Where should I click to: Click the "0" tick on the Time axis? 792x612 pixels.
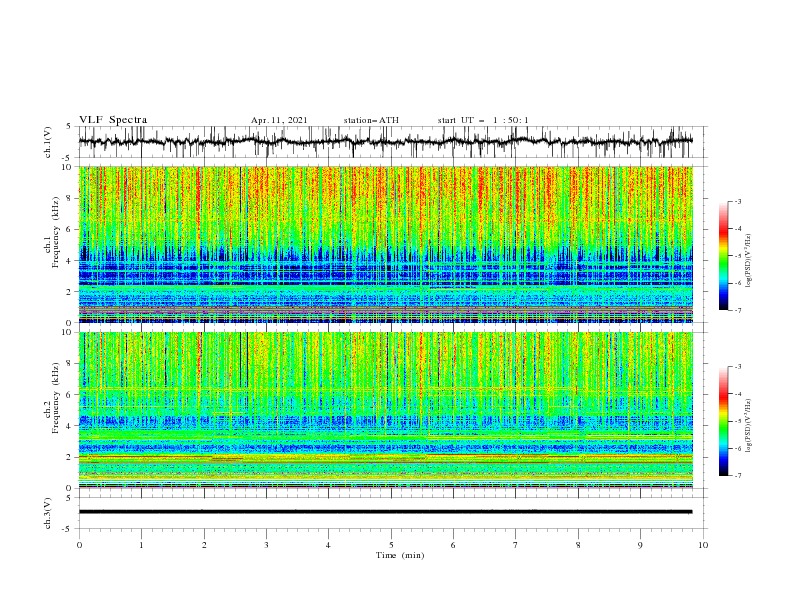tap(79, 545)
